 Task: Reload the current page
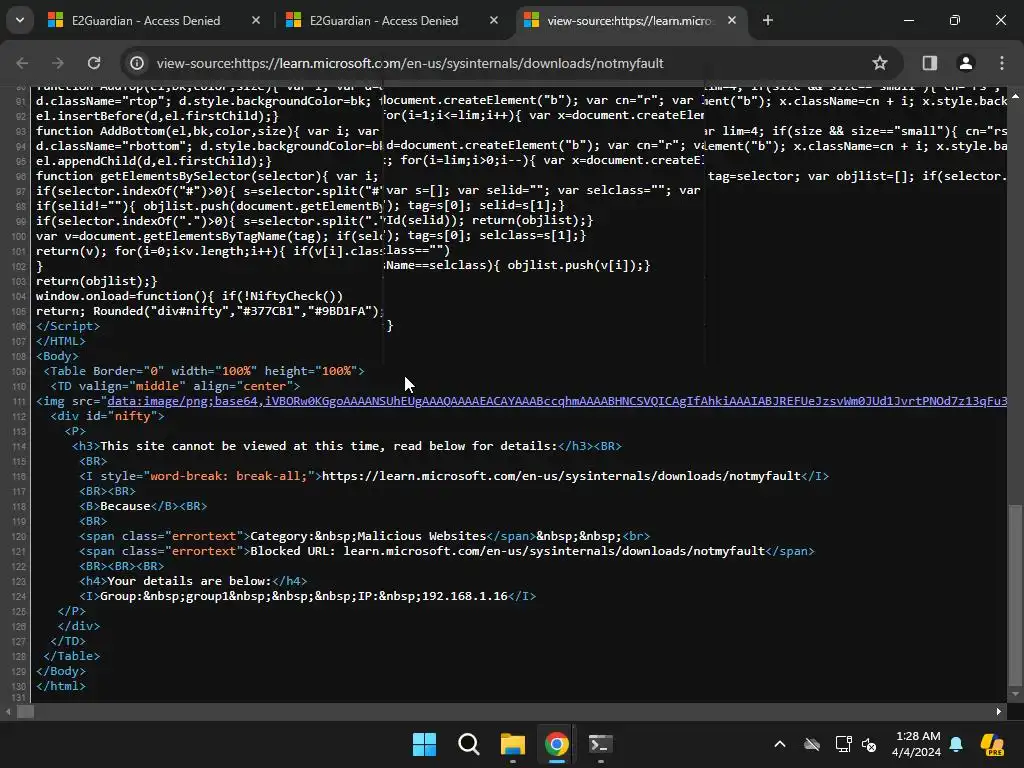pyautogui.click(x=94, y=63)
